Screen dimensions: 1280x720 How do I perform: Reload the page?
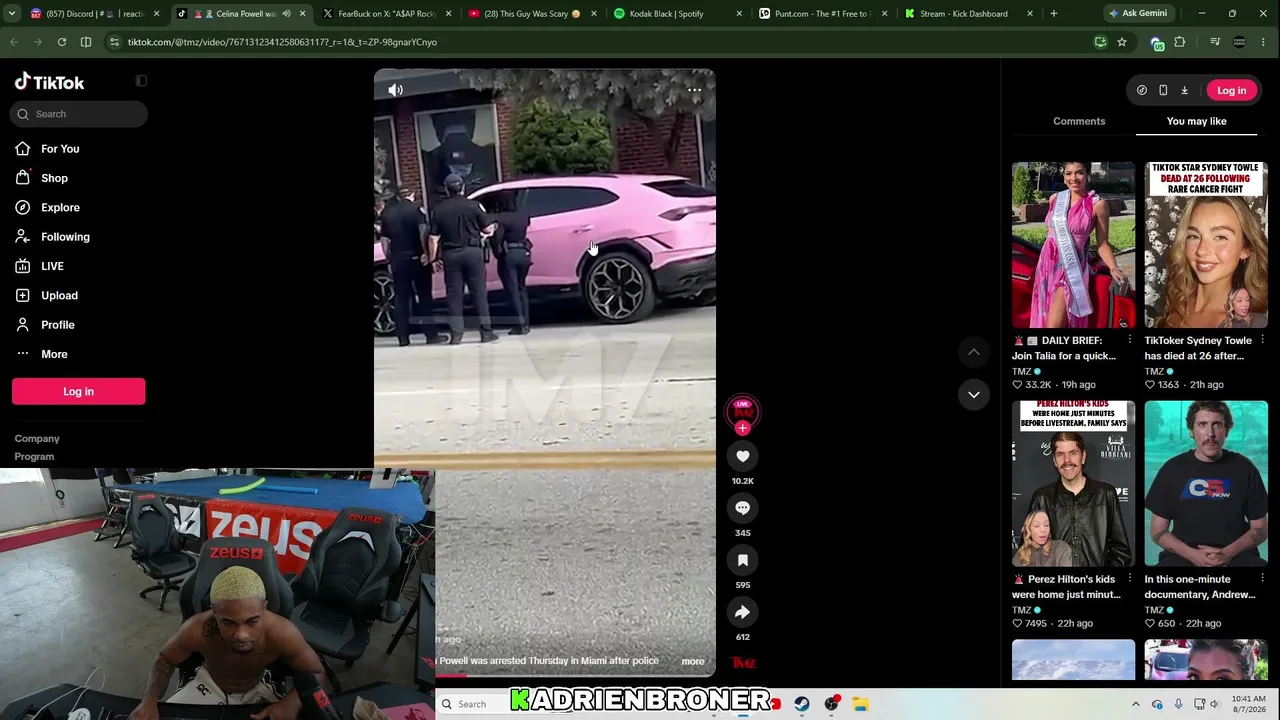tap(62, 42)
